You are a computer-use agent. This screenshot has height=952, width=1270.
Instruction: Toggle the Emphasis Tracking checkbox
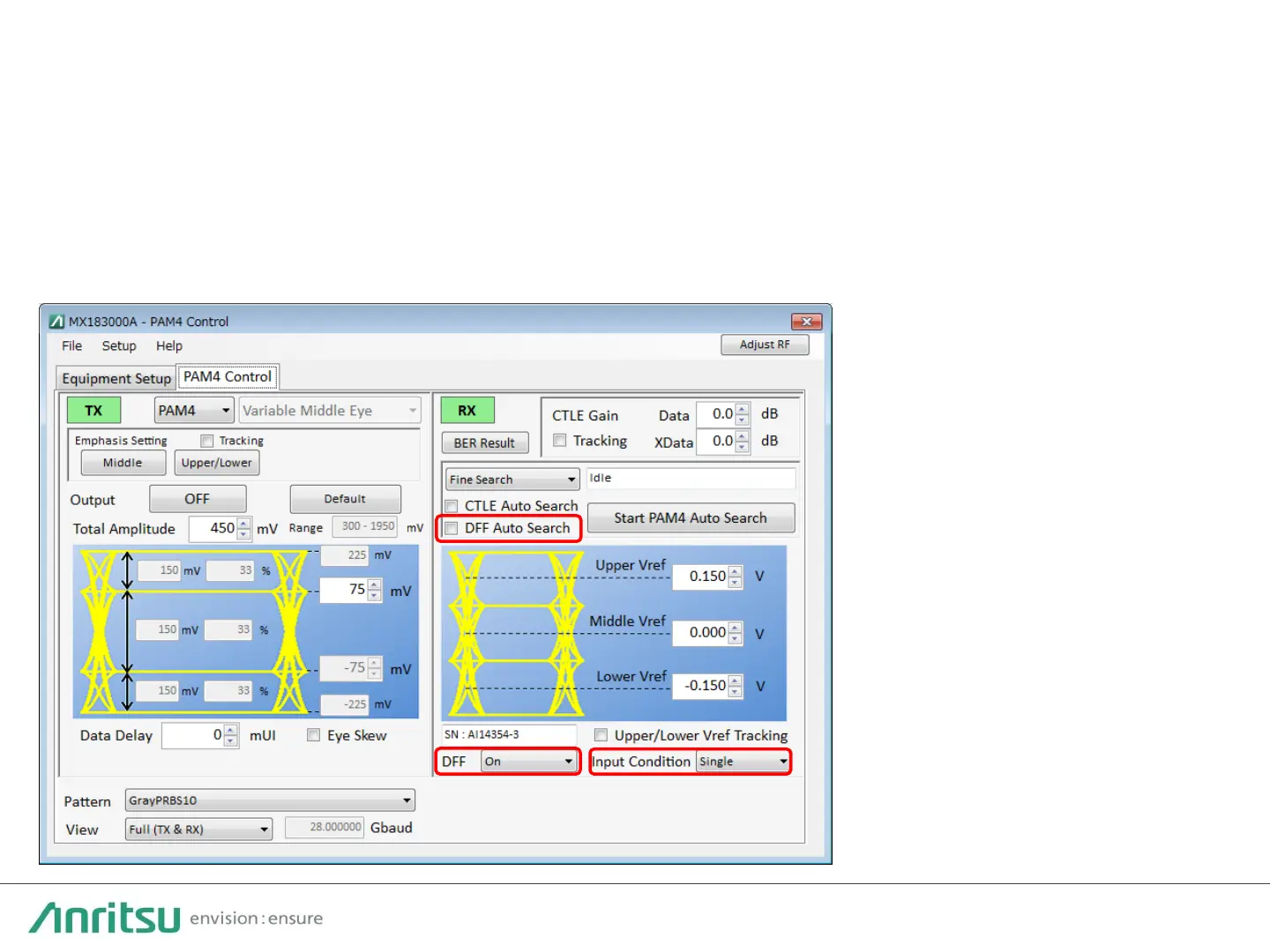(x=207, y=441)
